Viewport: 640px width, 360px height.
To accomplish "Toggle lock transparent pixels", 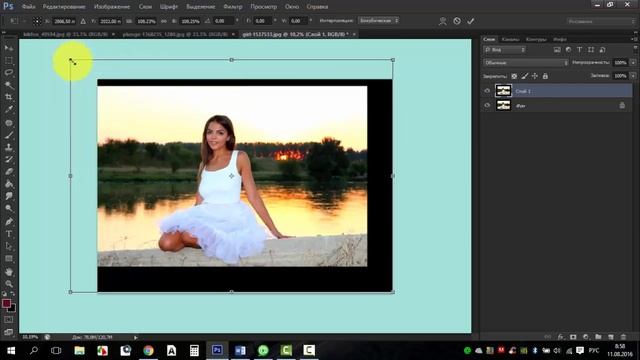I will [x=514, y=76].
